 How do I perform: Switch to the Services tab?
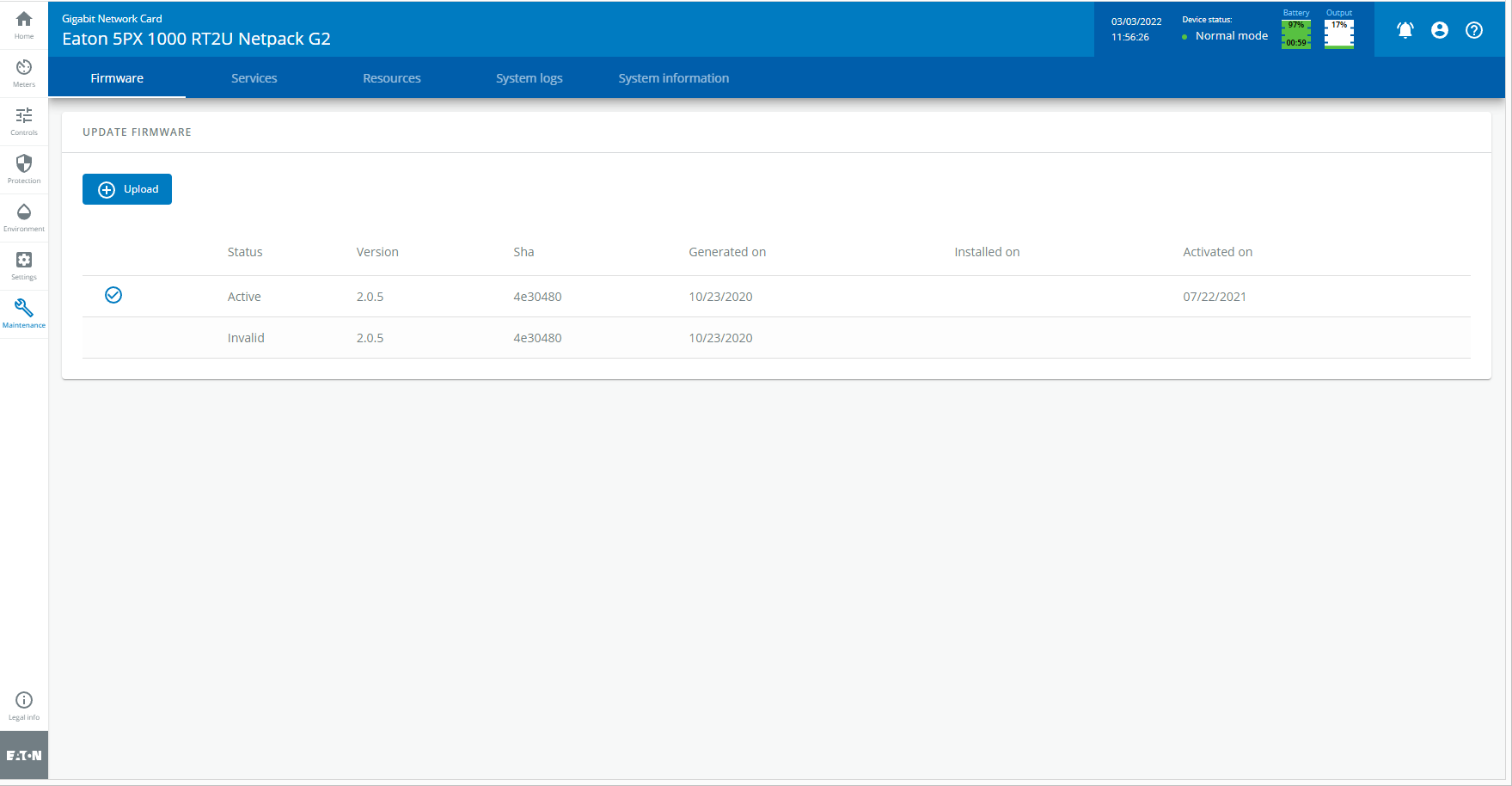click(254, 78)
